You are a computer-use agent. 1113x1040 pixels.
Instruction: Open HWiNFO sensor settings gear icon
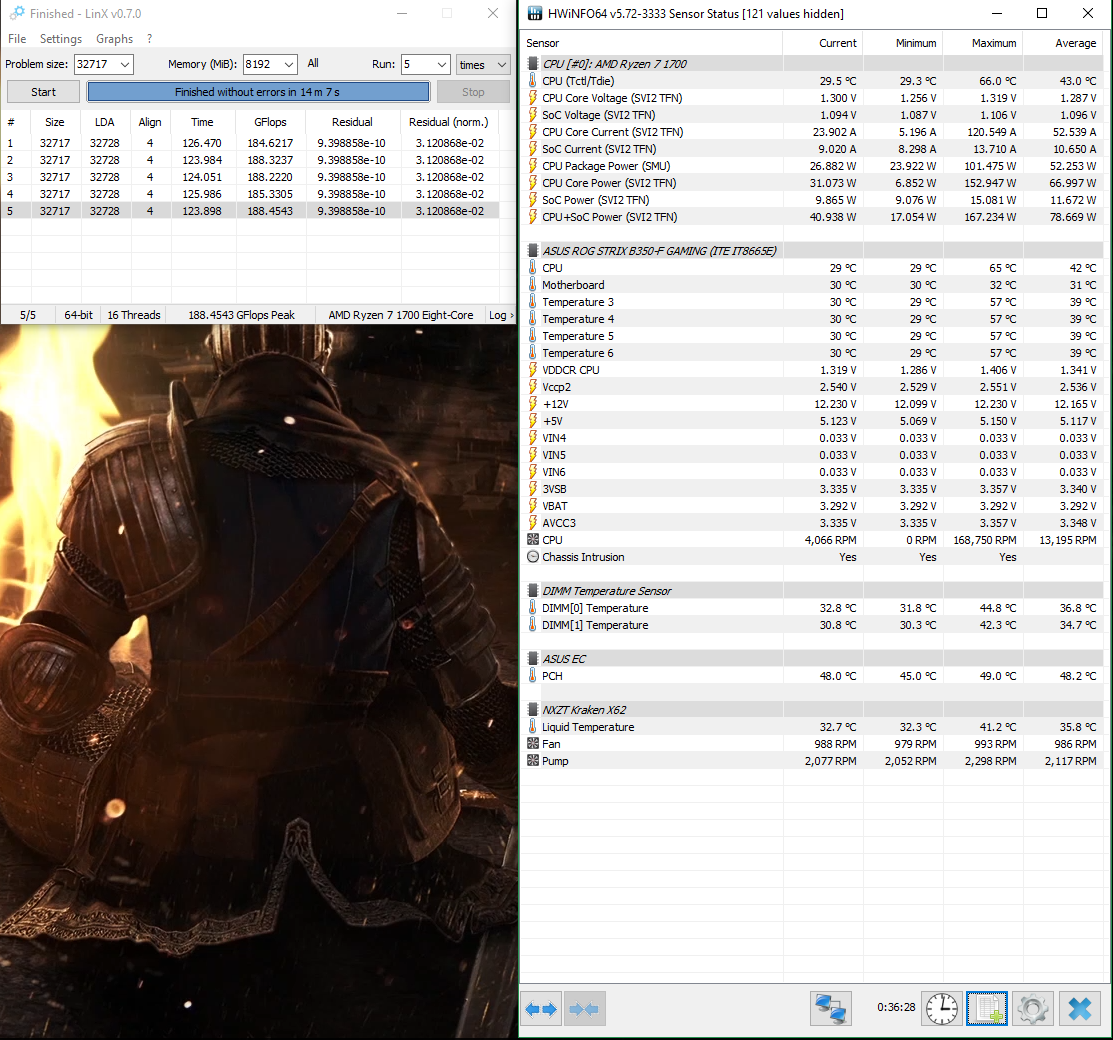(1032, 1010)
